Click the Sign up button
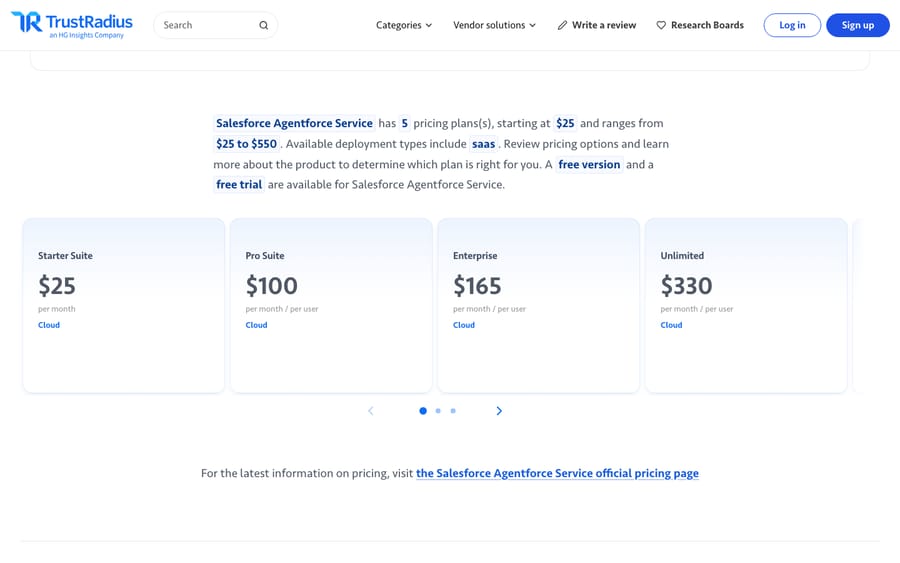Screen dimensions: 900x563 pos(858,25)
